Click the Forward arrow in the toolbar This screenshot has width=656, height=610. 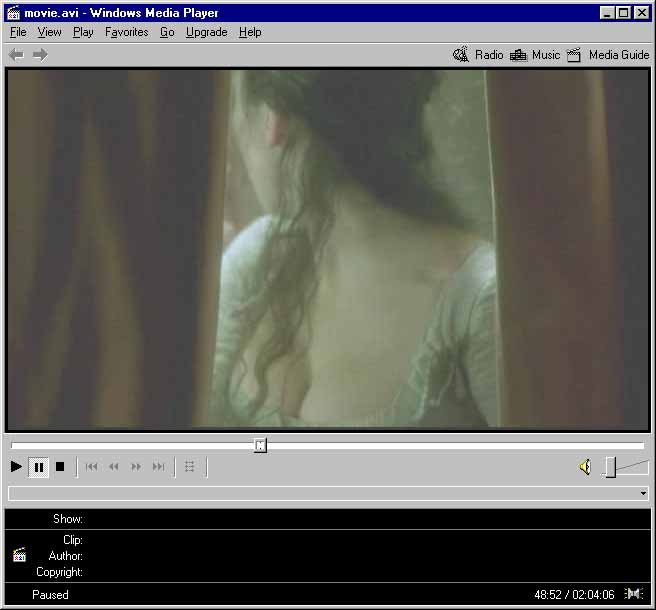[x=40, y=54]
